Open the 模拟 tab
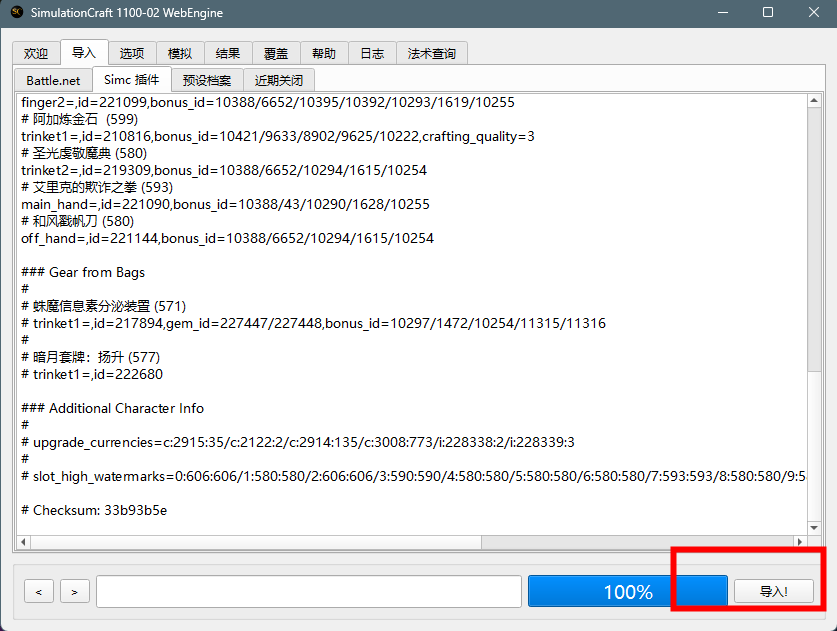 (x=180, y=53)
